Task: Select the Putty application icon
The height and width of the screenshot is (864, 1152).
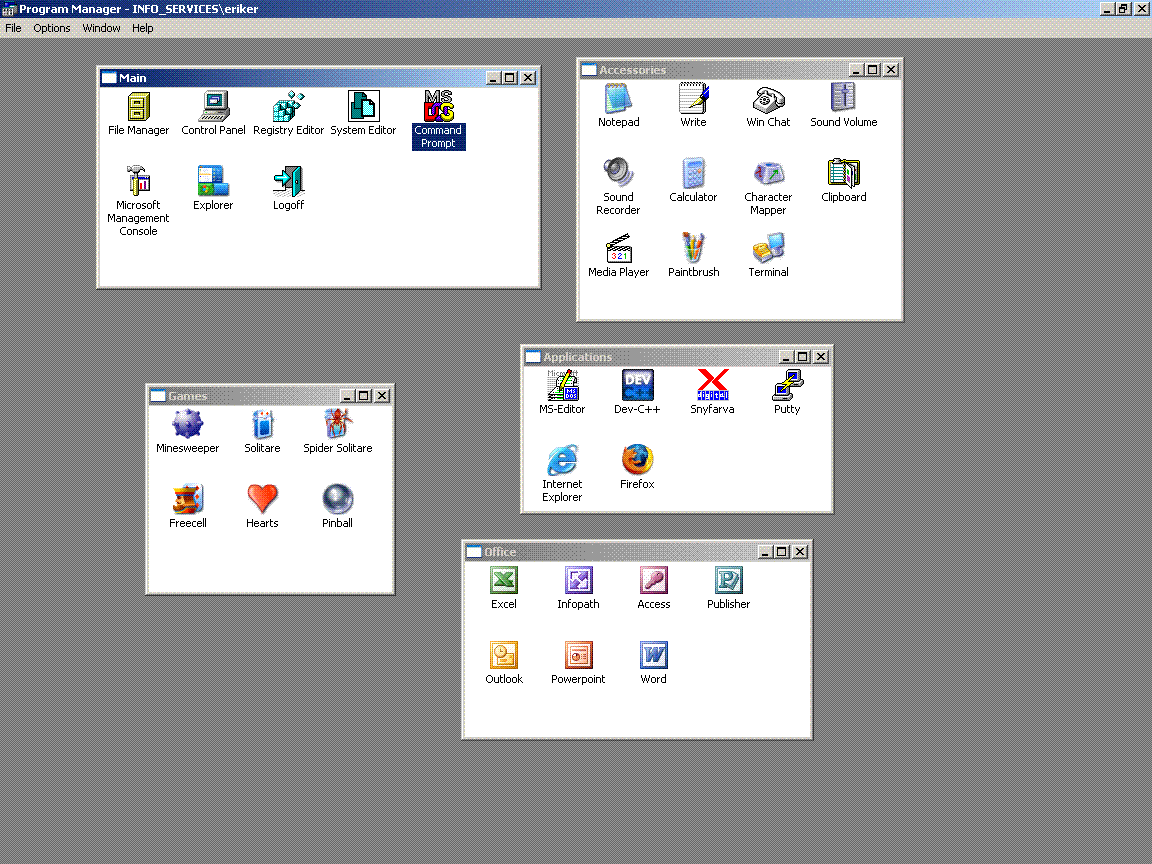Action: (787, 385)
